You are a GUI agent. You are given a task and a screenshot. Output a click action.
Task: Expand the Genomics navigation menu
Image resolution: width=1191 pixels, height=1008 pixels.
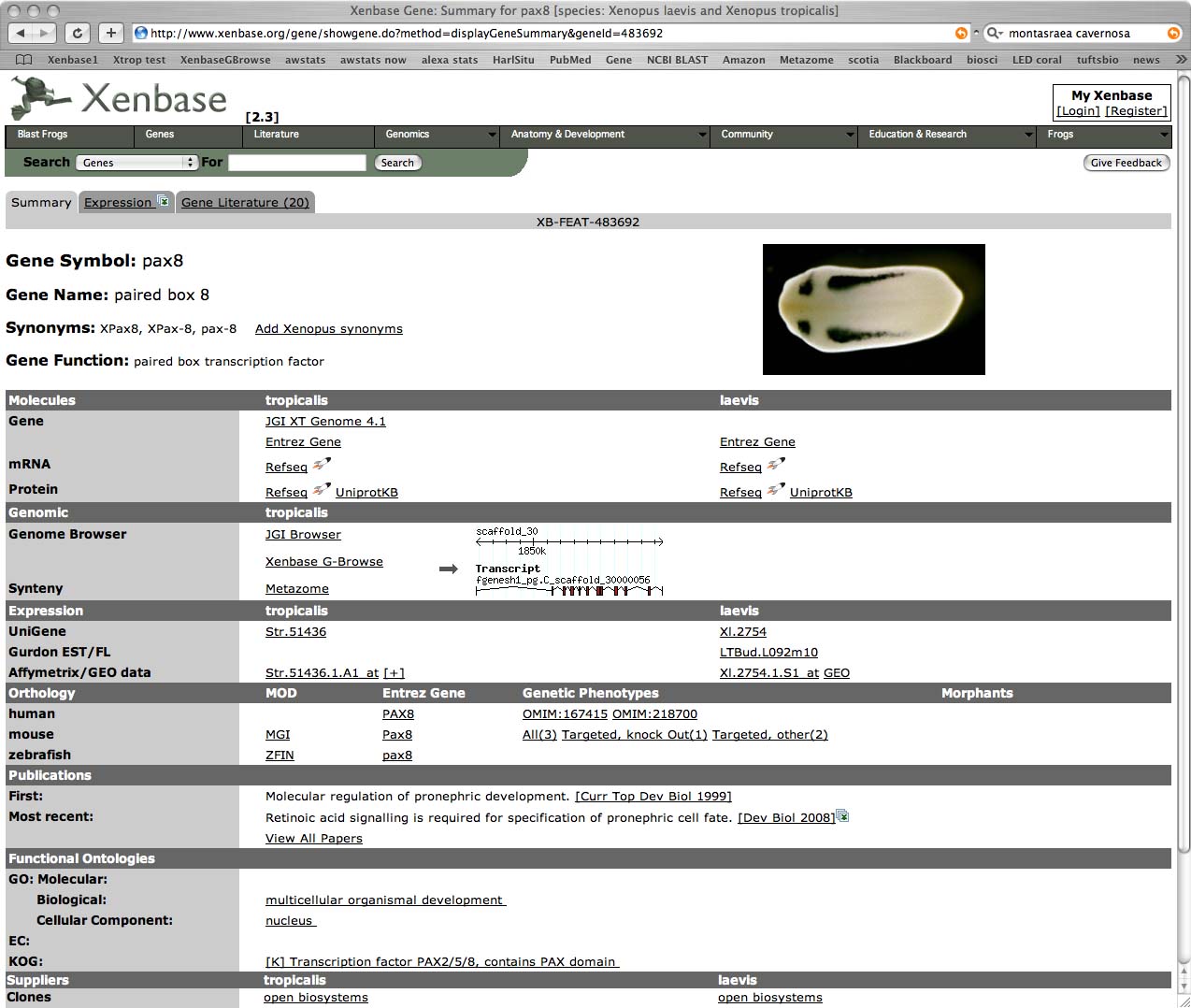coord(437,135)
